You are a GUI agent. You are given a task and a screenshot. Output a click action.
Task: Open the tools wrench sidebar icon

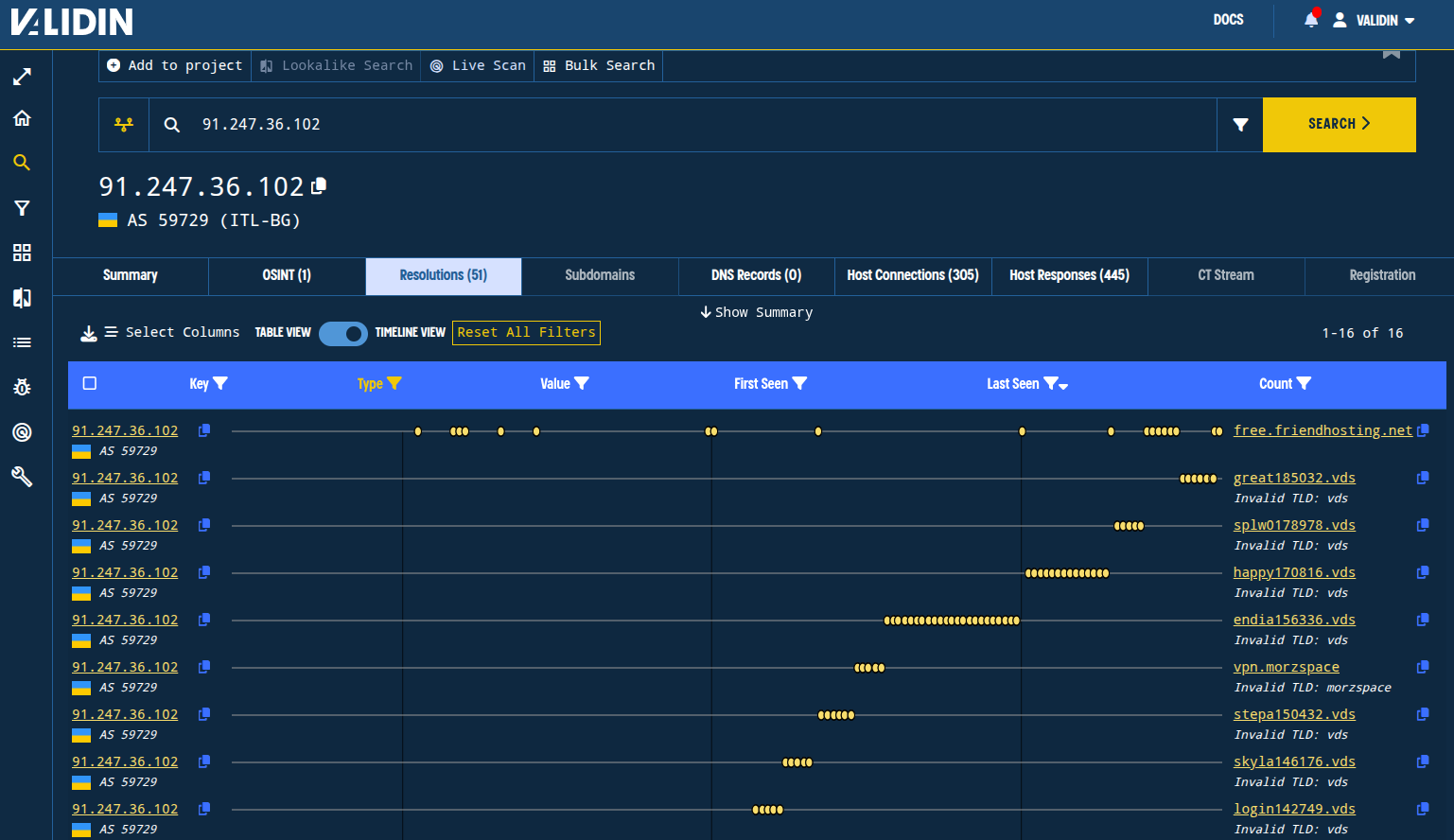point(22,477)
